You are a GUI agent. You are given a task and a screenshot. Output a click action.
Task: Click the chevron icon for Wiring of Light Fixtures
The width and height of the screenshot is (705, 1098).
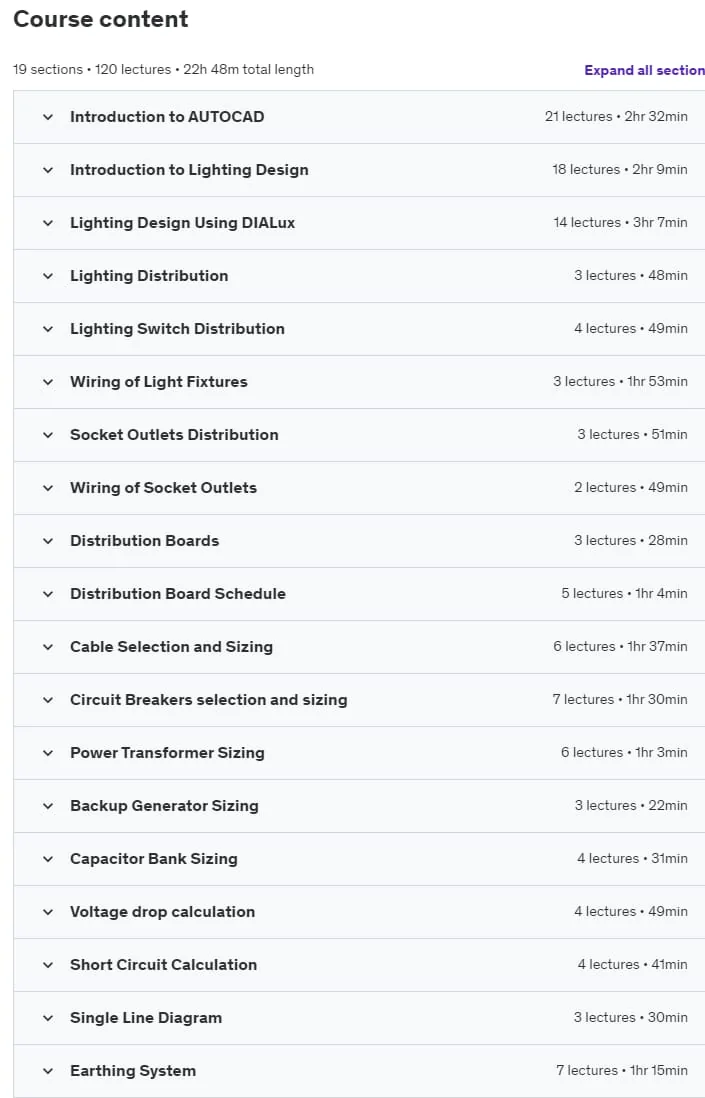(48, 382)
